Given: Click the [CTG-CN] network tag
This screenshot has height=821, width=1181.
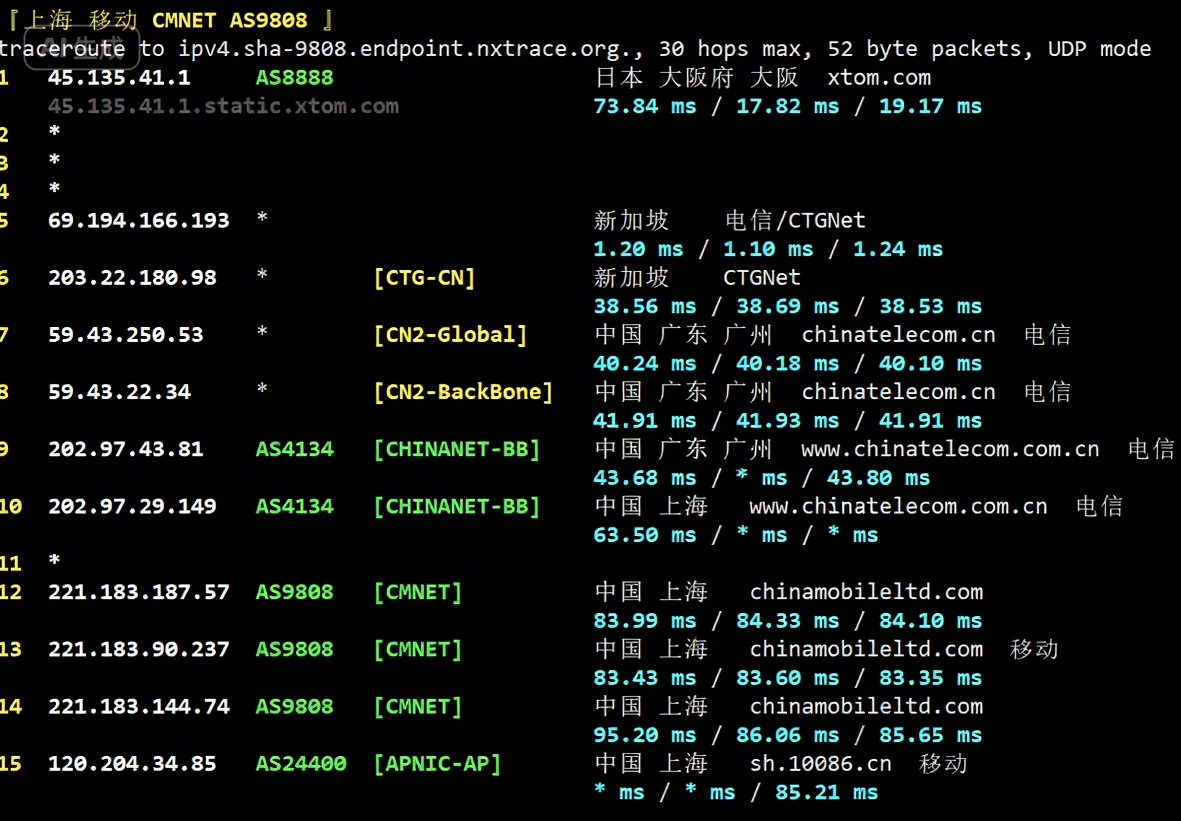Looking at the screenshot, I should point(424,277).
